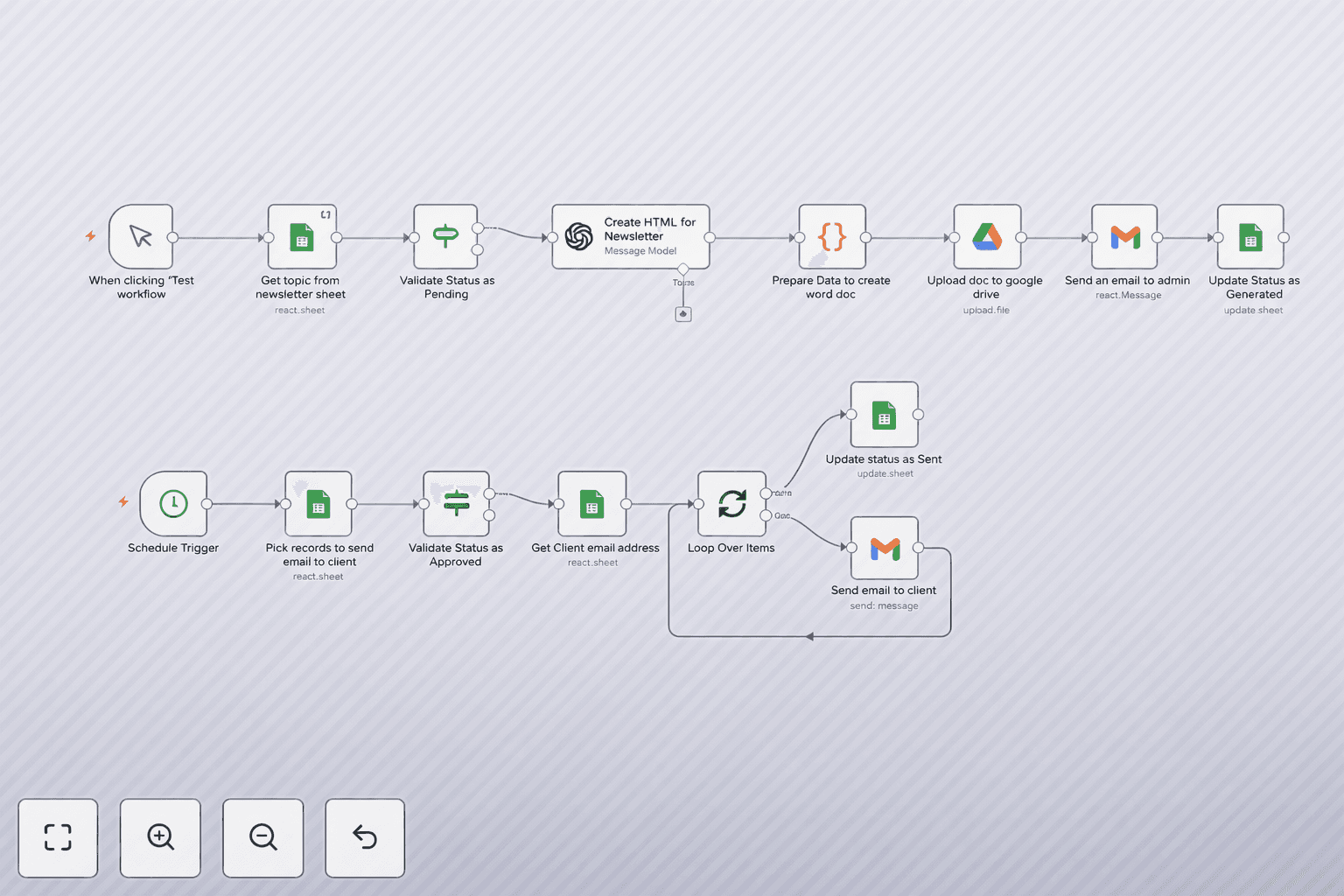Fit the workflow to the view
This screenshot has height=896, width=1344.
58,837
